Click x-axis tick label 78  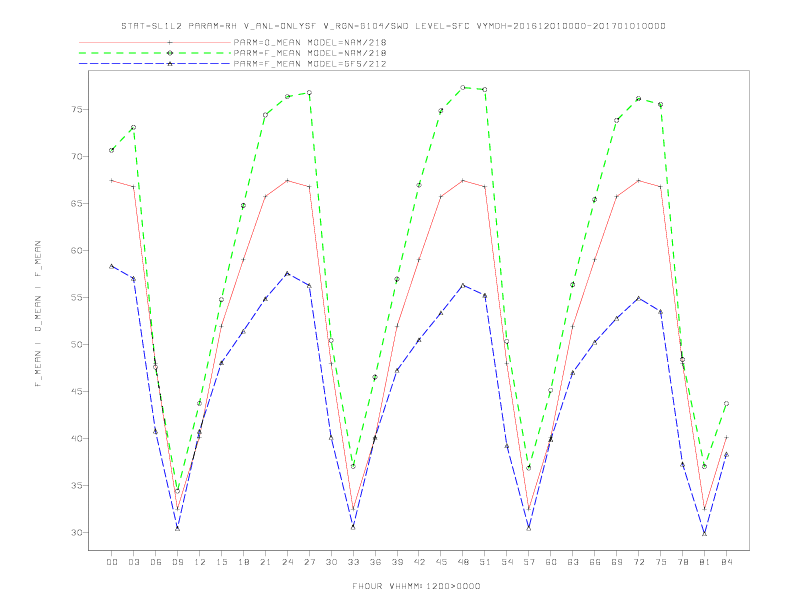[x=682, y=562]
